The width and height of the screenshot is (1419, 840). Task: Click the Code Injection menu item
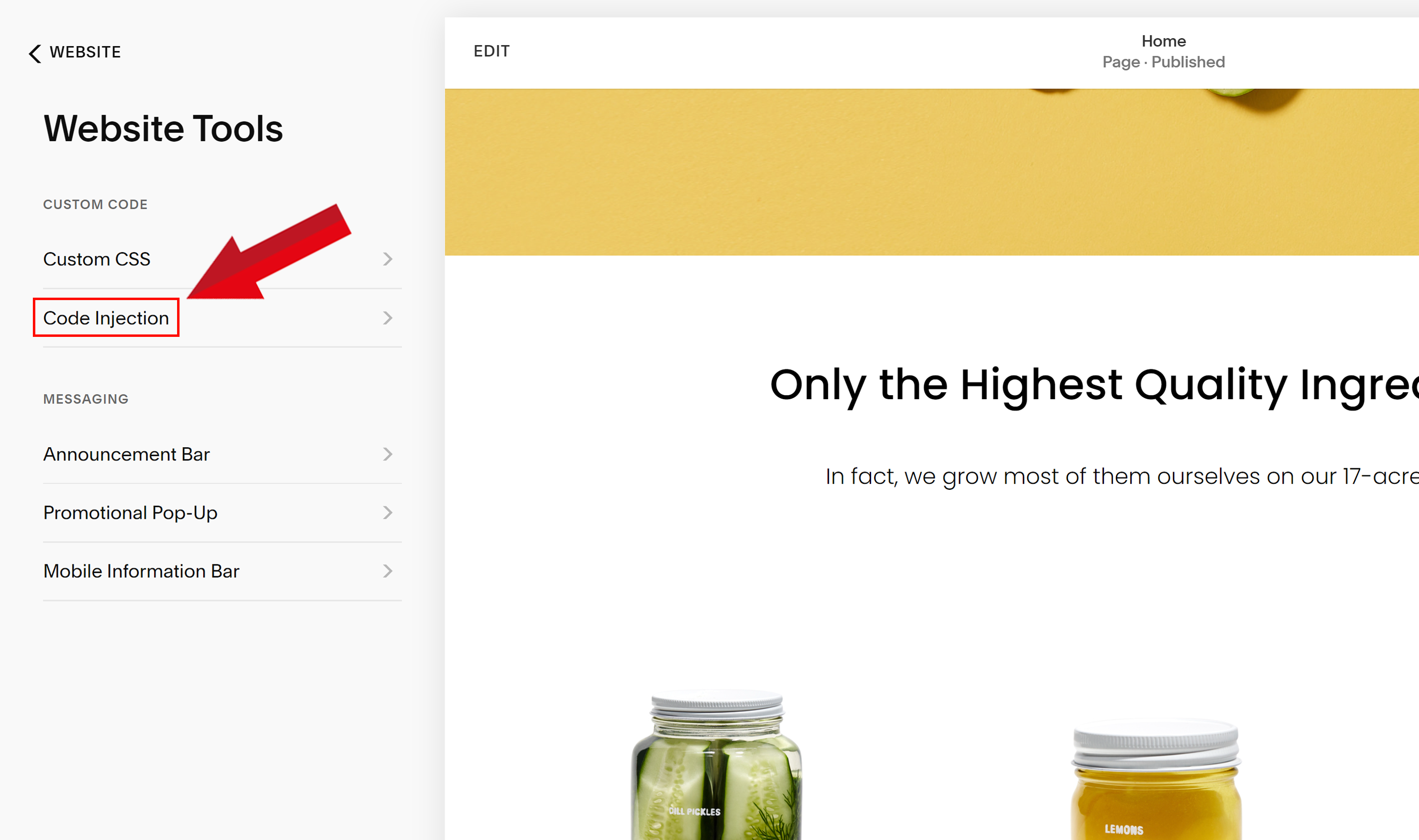click(x=106, y=317)
